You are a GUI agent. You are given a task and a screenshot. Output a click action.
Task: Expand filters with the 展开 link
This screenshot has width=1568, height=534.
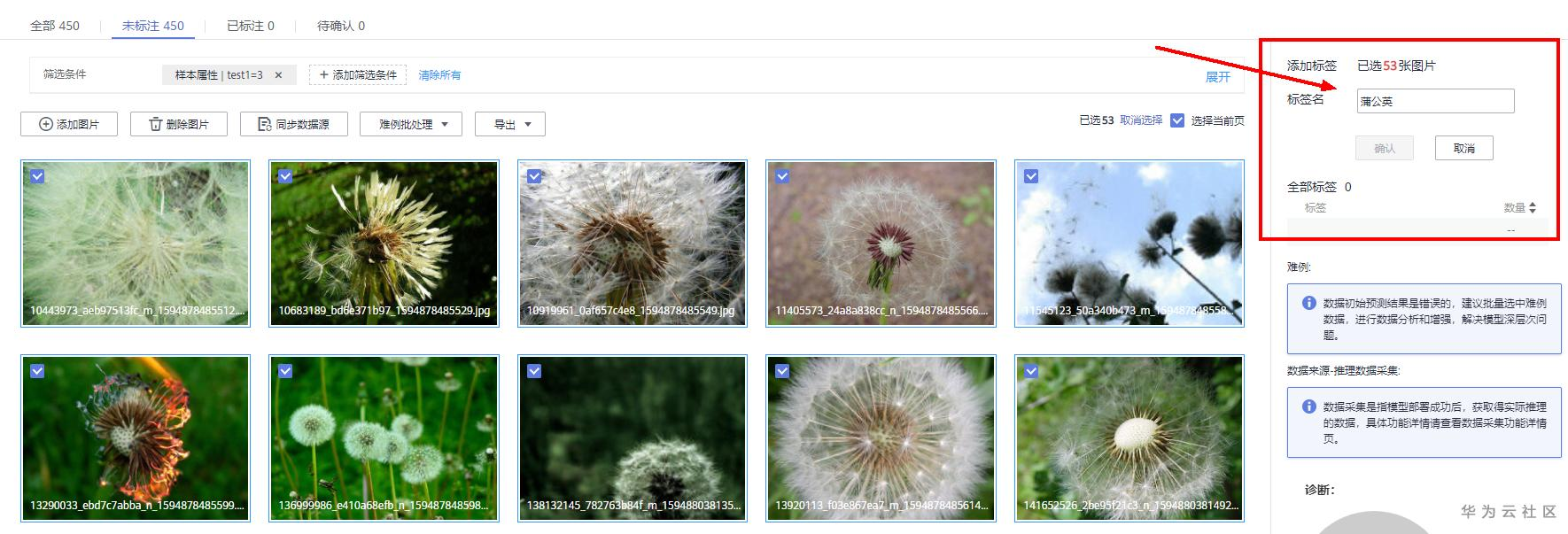coord(1218,77)
